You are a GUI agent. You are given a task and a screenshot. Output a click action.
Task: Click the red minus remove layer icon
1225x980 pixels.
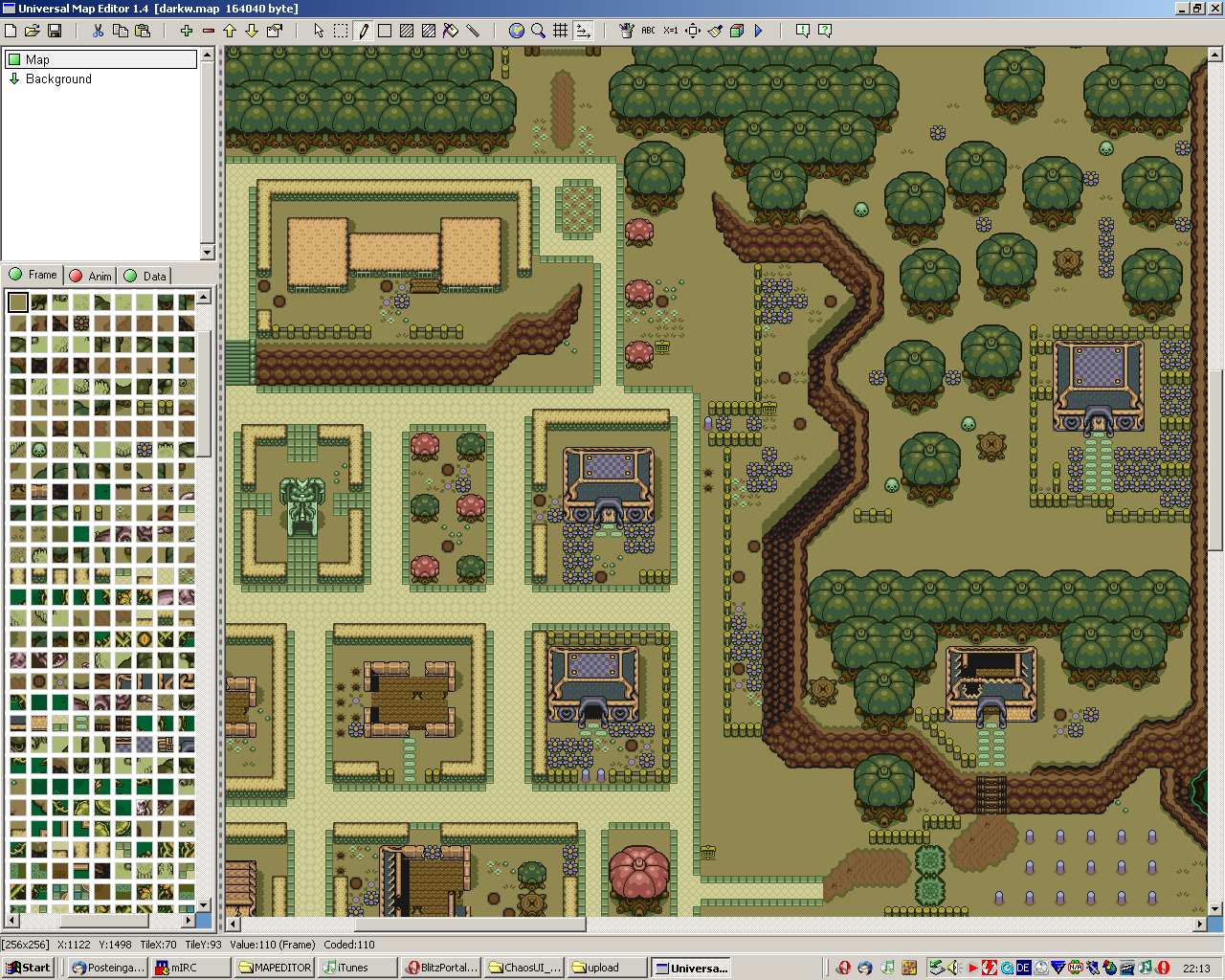[208, 31]
